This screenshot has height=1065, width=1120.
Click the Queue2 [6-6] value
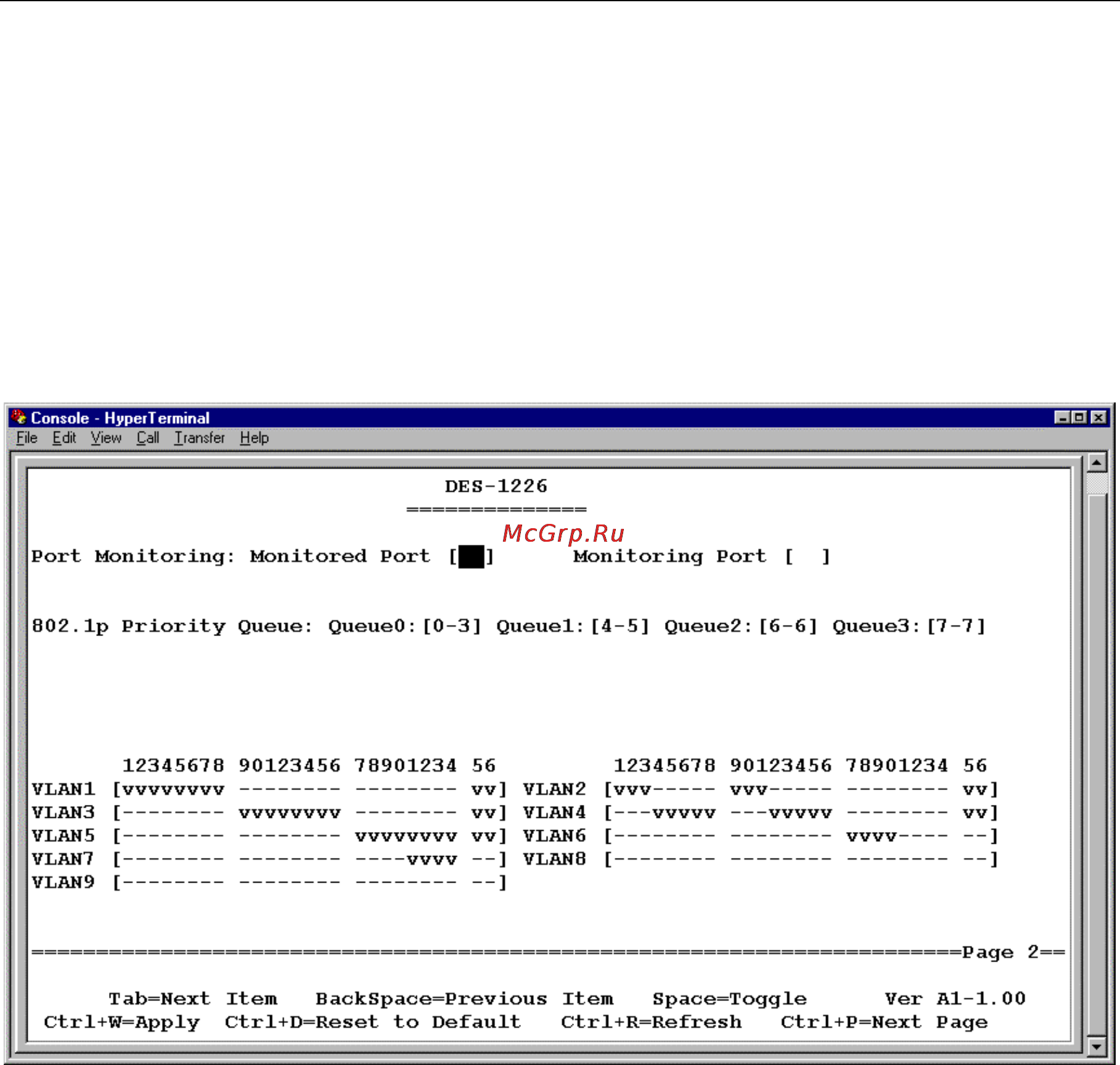coord(788,626)
